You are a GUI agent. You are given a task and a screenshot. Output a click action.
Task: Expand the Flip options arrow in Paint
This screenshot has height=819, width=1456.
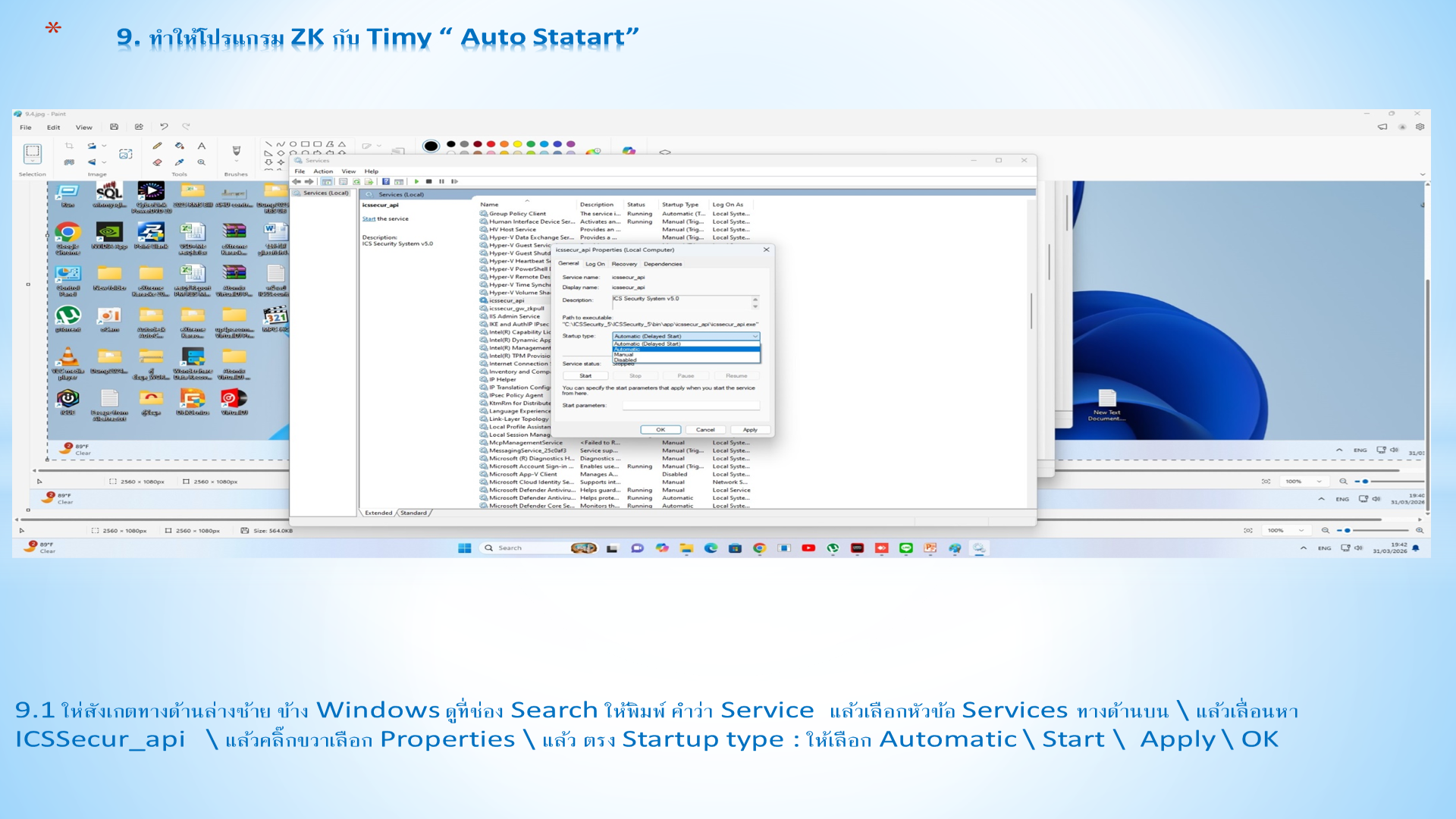pos(104,162)
